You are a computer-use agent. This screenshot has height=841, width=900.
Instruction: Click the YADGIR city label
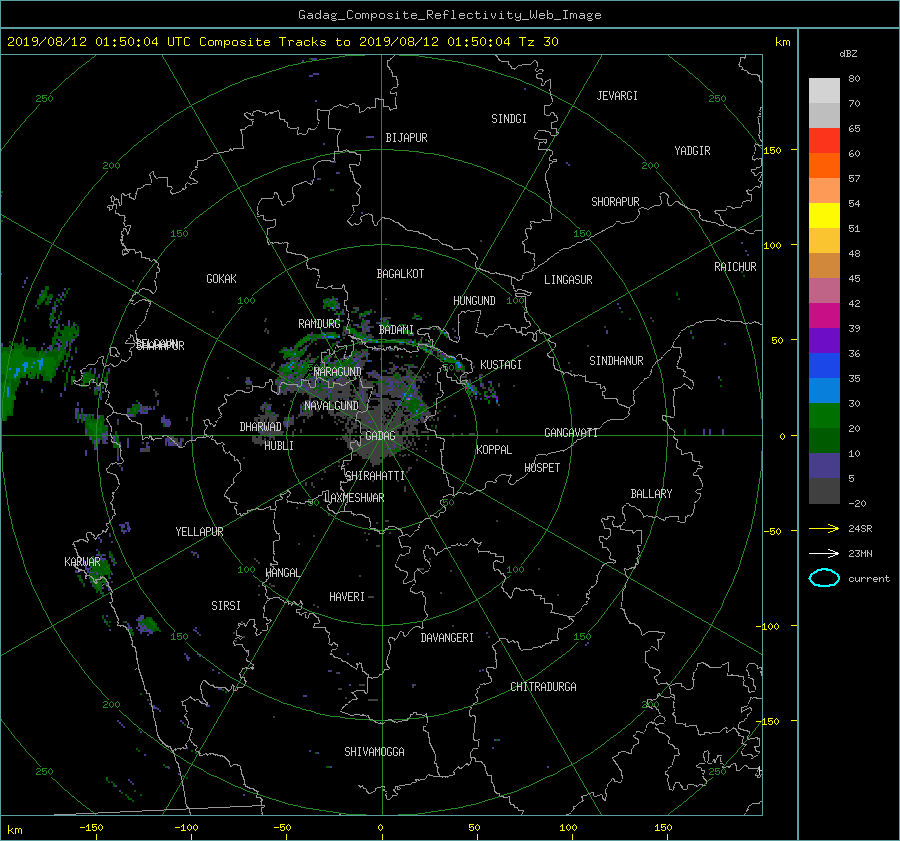692,151
